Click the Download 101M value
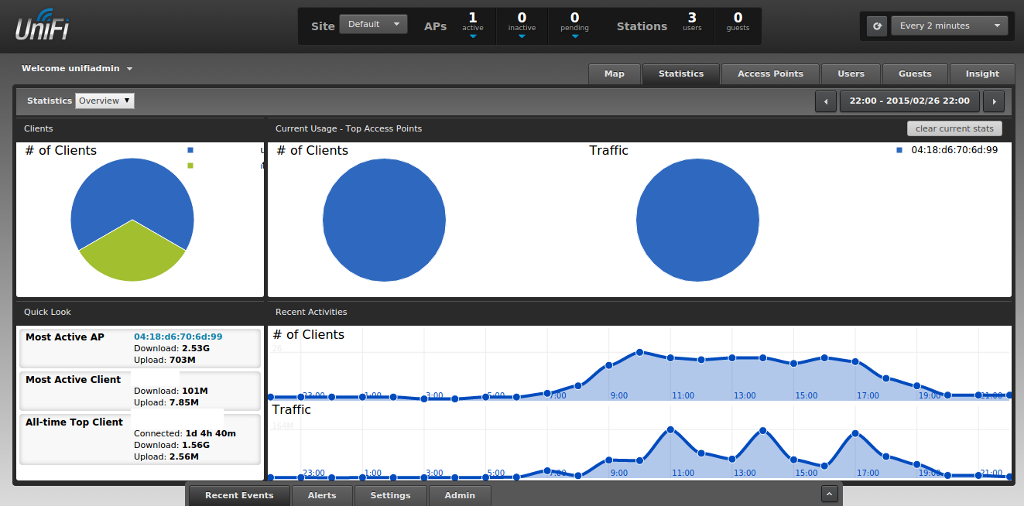 195,391
